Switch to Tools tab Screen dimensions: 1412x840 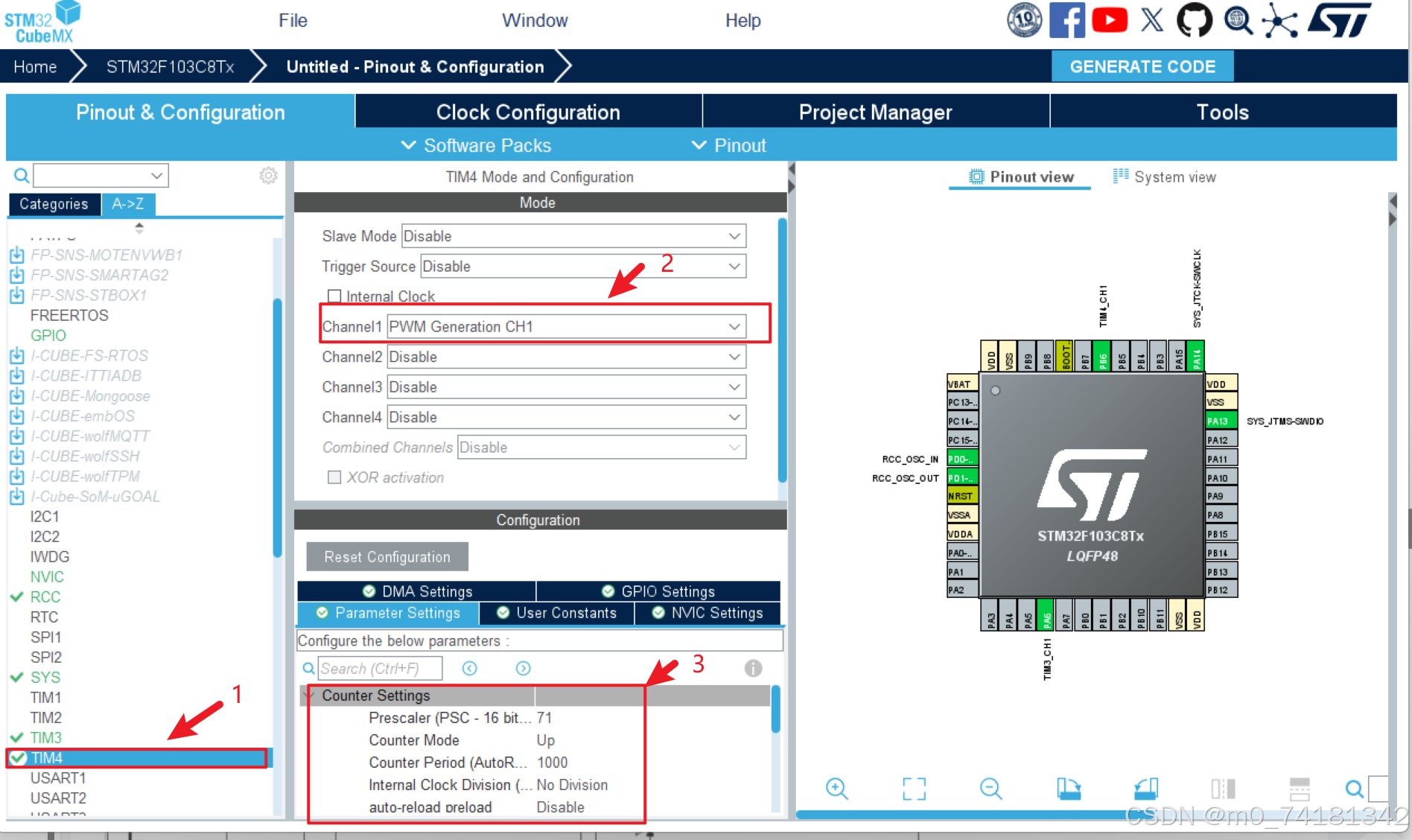[x=1223, y=112]
